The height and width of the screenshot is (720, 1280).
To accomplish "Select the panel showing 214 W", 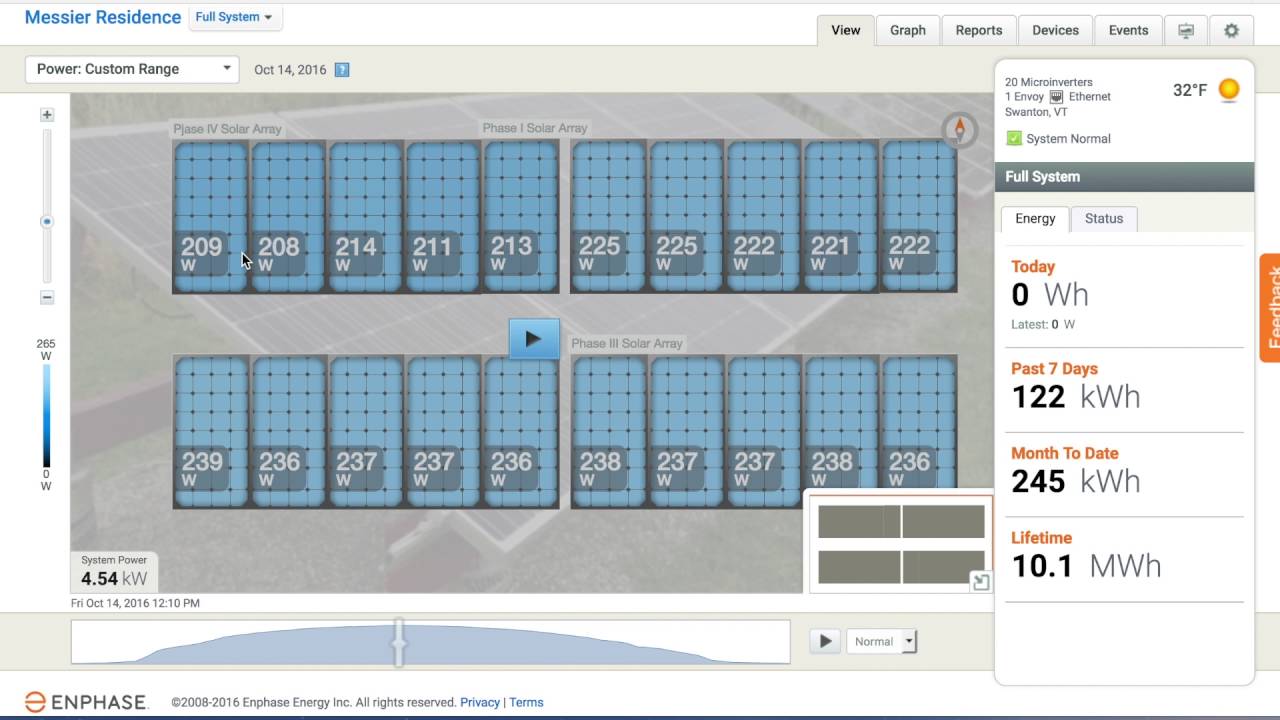I will click(x=365, y=217).
